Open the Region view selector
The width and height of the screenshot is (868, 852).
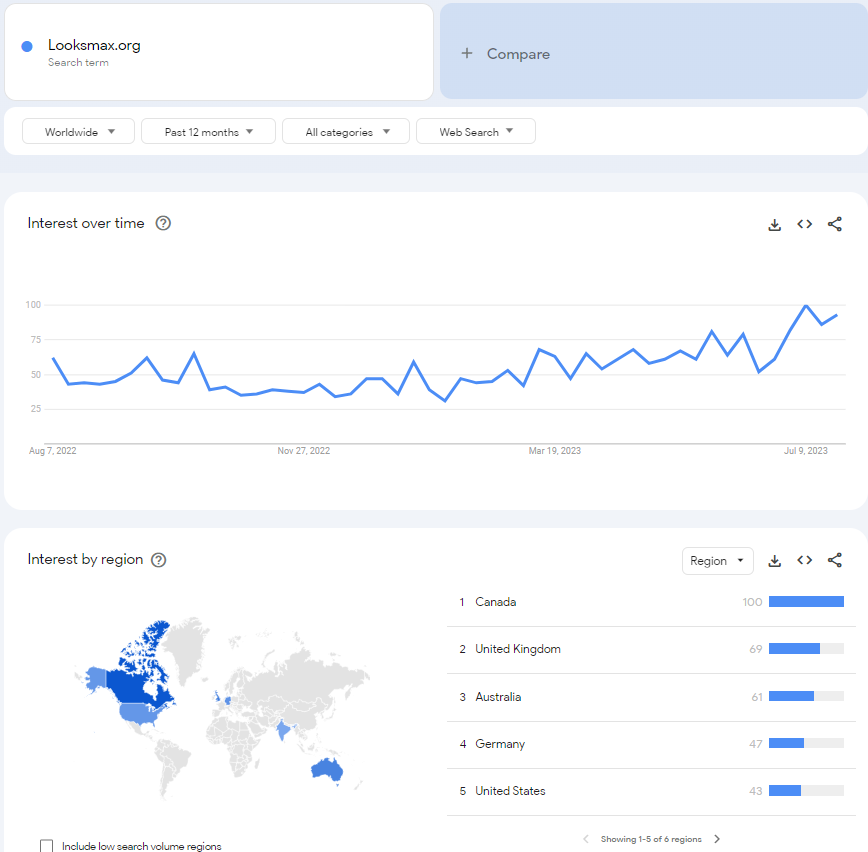(x=717, y=561)
